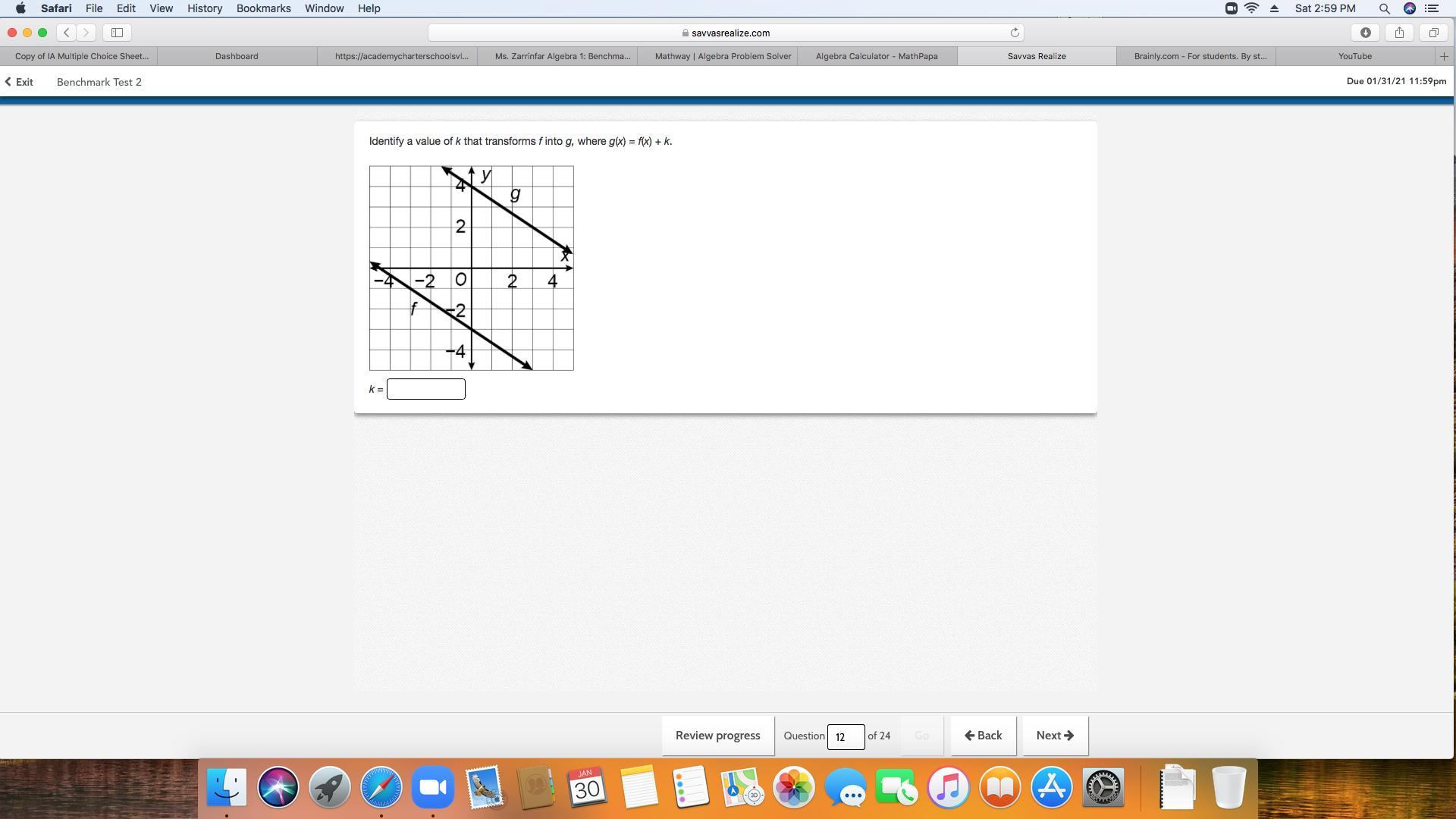Image resolution: width=1456 pixels, height=819 pixels.
Task: Open the Calendar app in dock
Action: (587, 787)
